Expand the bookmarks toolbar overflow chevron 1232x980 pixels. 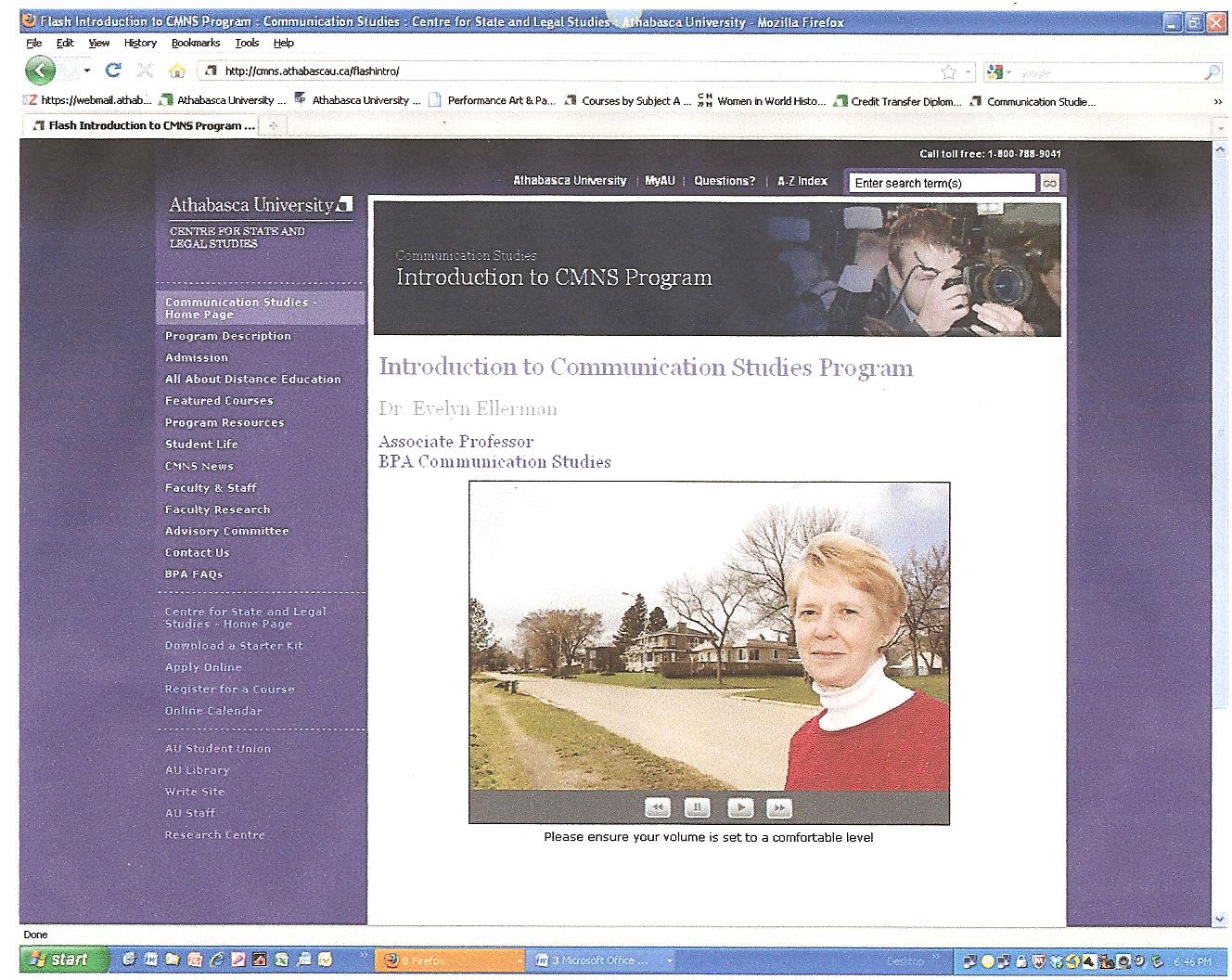coord(1217,101)
